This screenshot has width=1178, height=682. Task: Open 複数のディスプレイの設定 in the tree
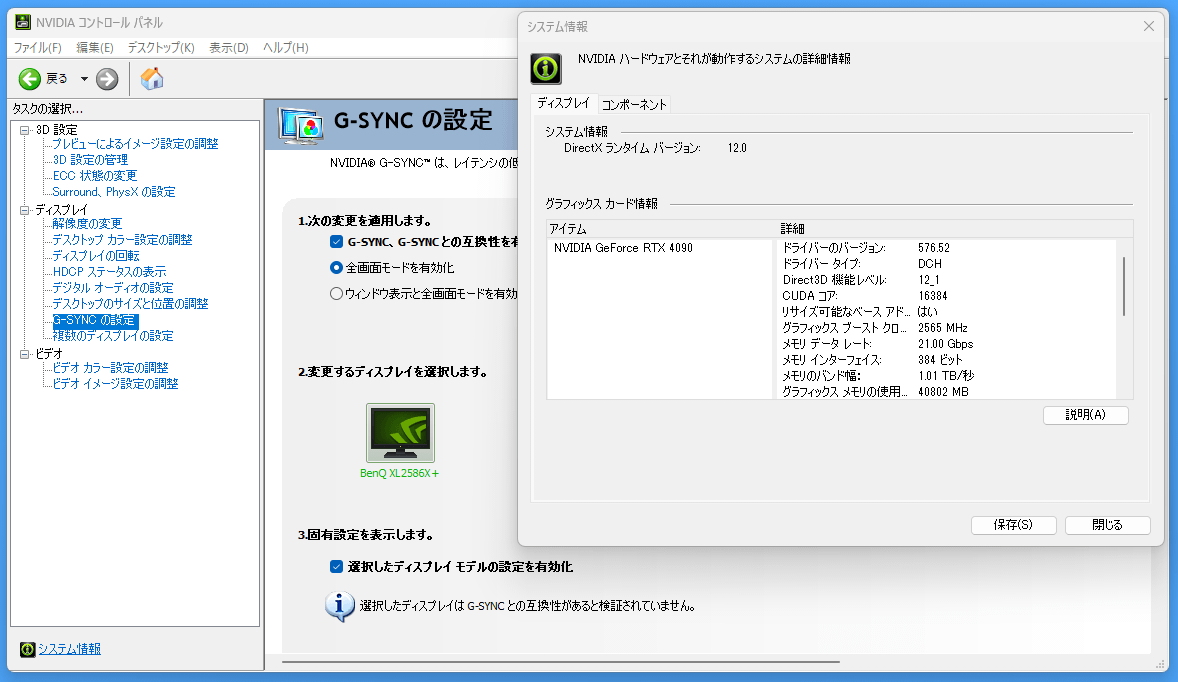point(113,336)
